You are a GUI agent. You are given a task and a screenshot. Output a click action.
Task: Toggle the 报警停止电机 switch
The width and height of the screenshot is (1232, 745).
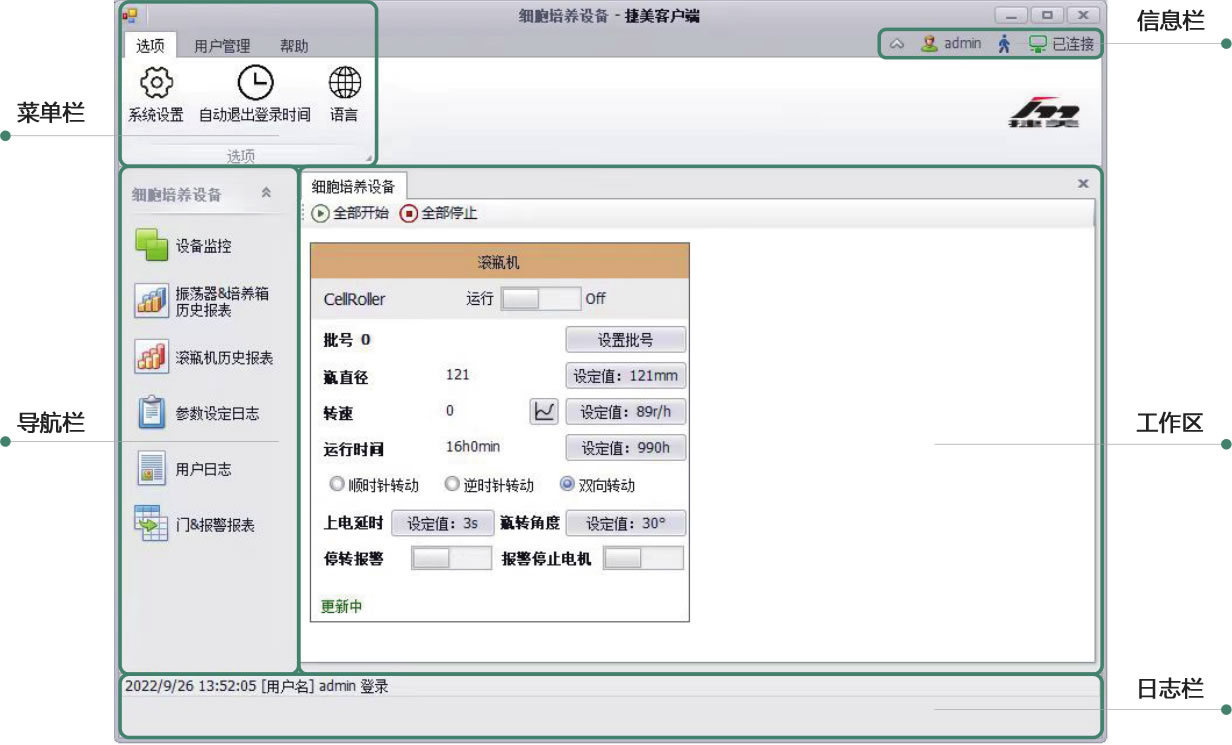click(643, 559)
